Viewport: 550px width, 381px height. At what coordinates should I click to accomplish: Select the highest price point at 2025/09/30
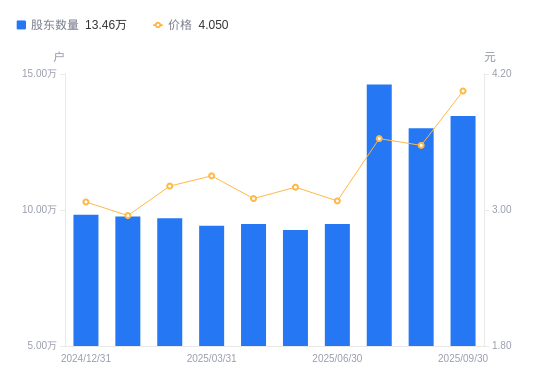(x=463, y=91)
